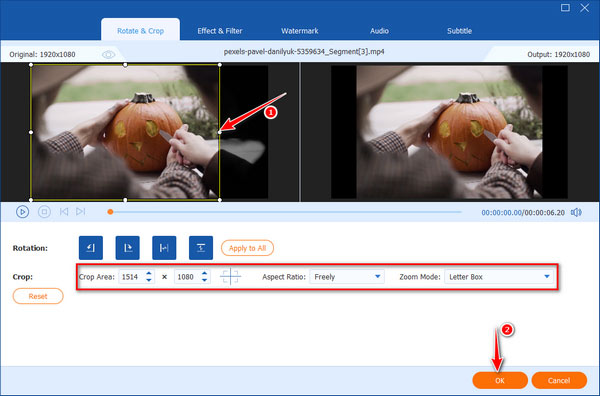Center the crop area with cross icon
Screen dimensions: 600x396
(230, 276)
